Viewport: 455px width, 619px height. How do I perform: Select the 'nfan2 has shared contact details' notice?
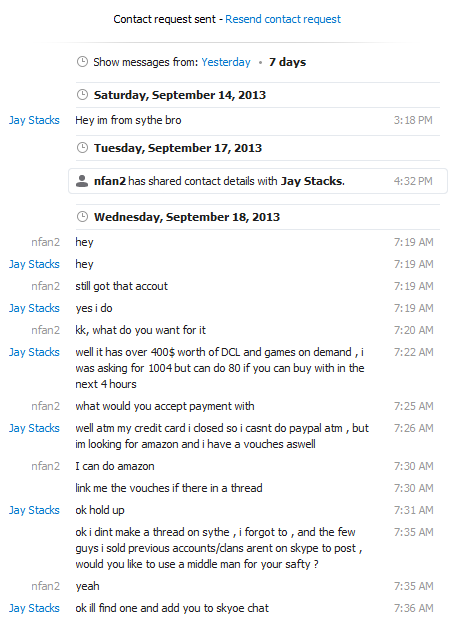point(258,181)
